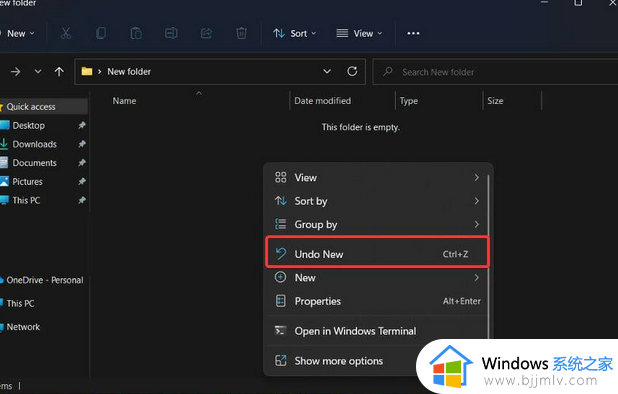Click the View grid icon in context menu
Screen dimensions: 618x394
(x=281, y=177)
